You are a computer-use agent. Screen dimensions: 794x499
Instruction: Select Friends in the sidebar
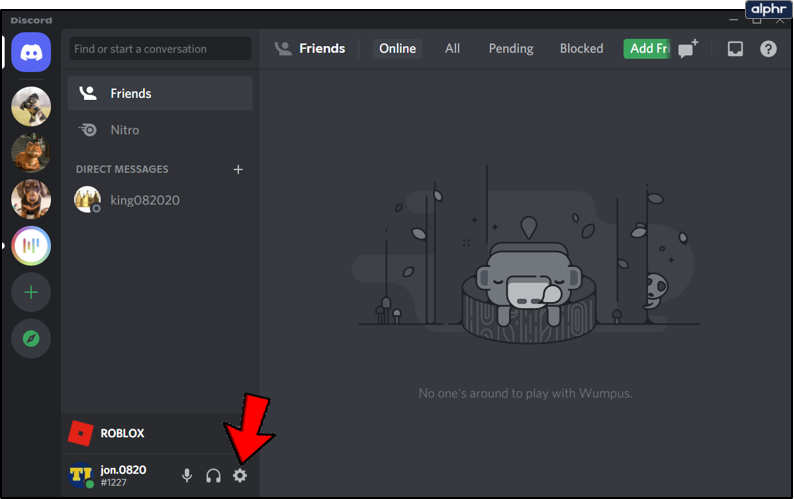click(x=160, y=93)
